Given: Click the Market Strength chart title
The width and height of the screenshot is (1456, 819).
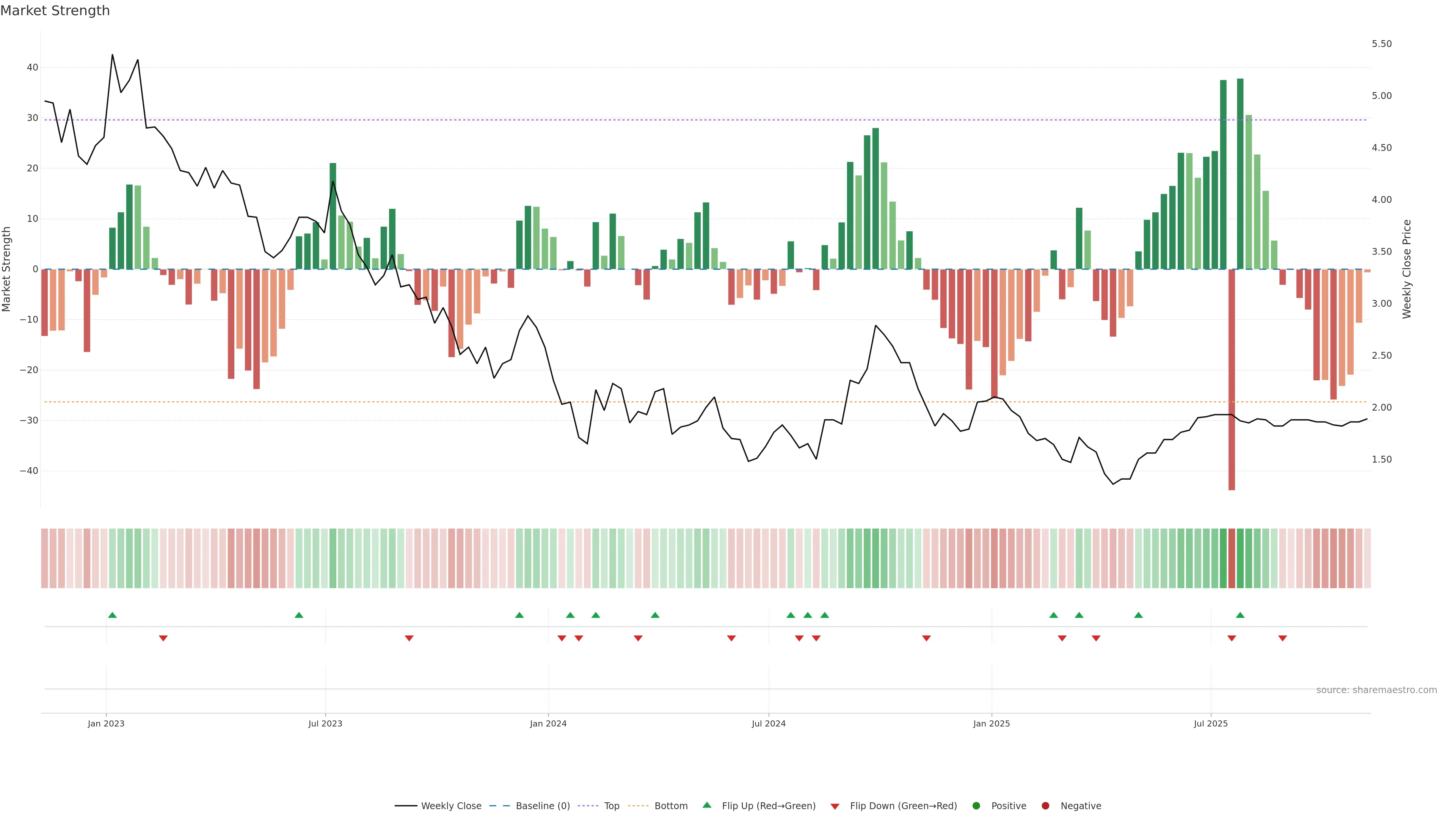Looking at the screenshot, I should click(x=55, y=11).
